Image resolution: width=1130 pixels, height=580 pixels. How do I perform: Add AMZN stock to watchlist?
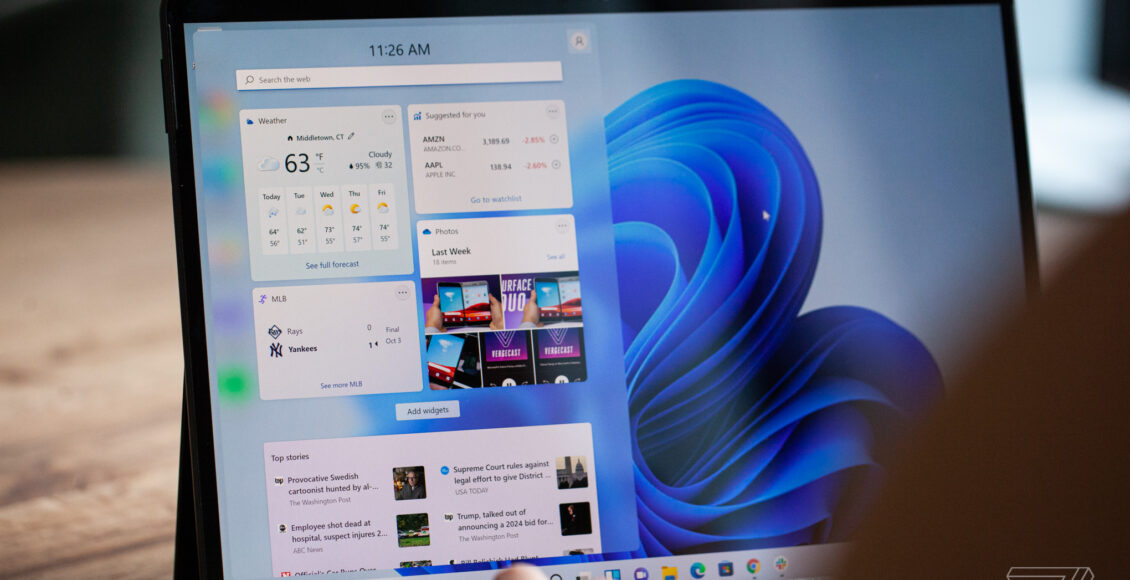tap(553, 139)
